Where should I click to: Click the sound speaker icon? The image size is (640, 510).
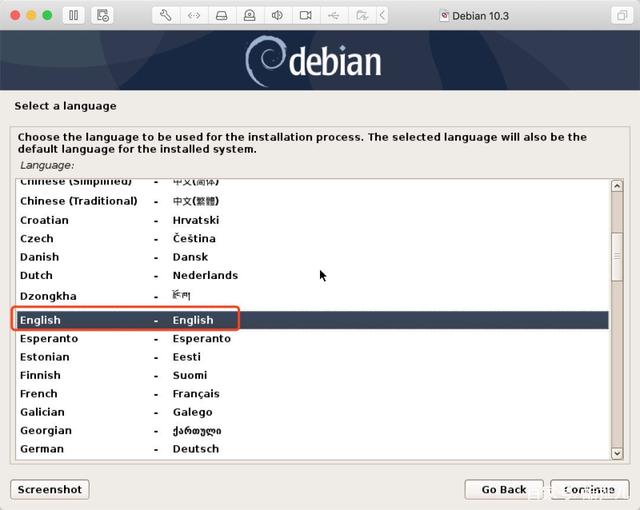[277, 16]
